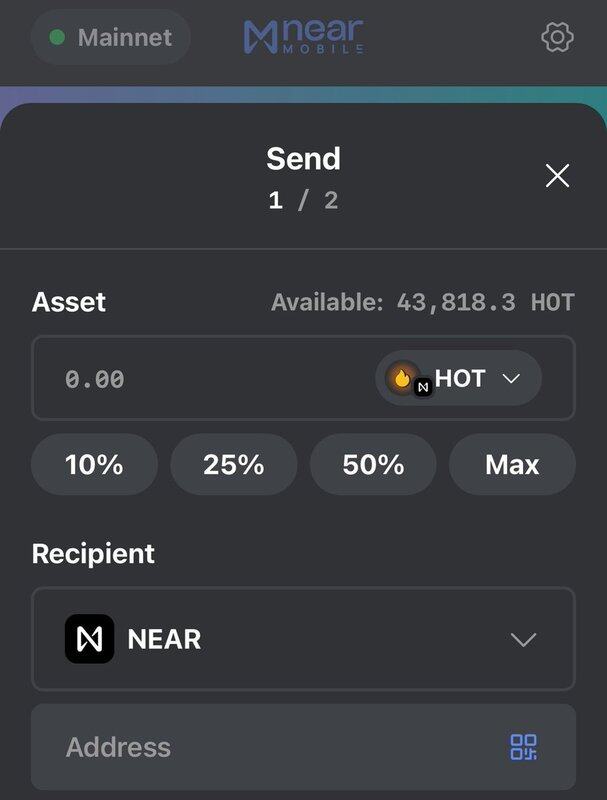
Task: Click the NEAR Mobile logo
Action: [x=303, y=38]
